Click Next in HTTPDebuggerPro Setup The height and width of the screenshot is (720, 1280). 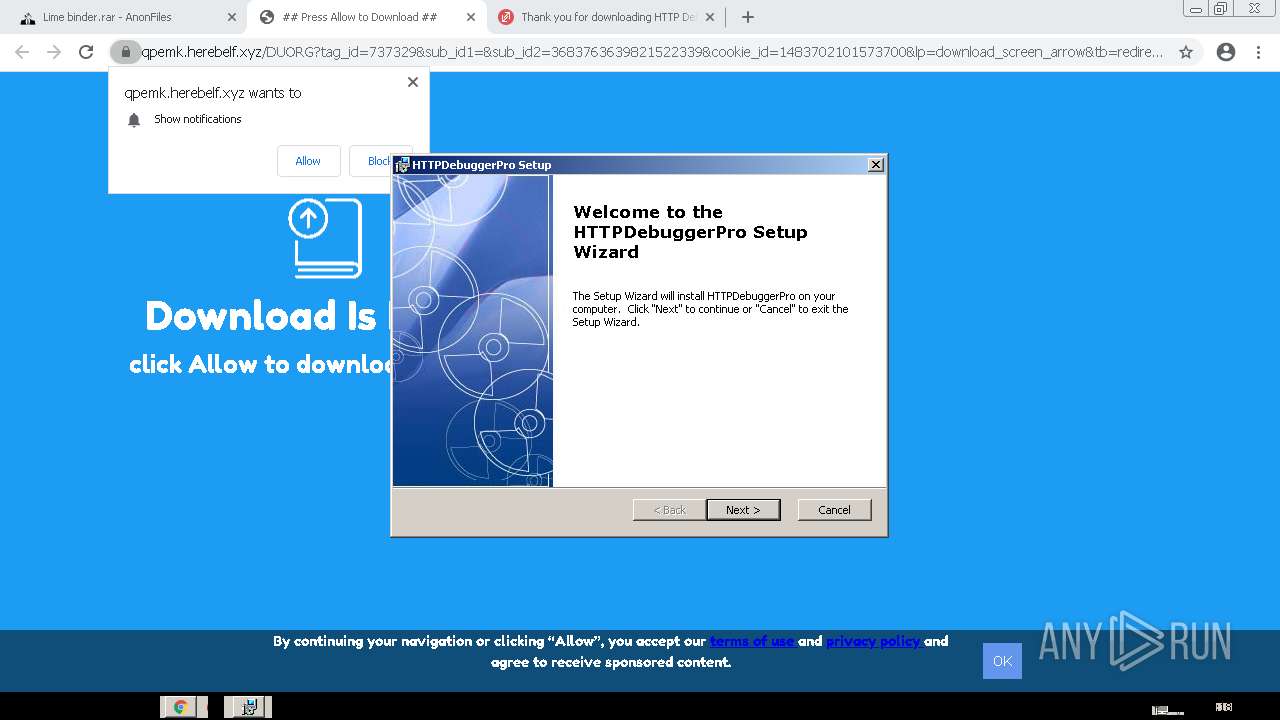(x=743, y=510)
